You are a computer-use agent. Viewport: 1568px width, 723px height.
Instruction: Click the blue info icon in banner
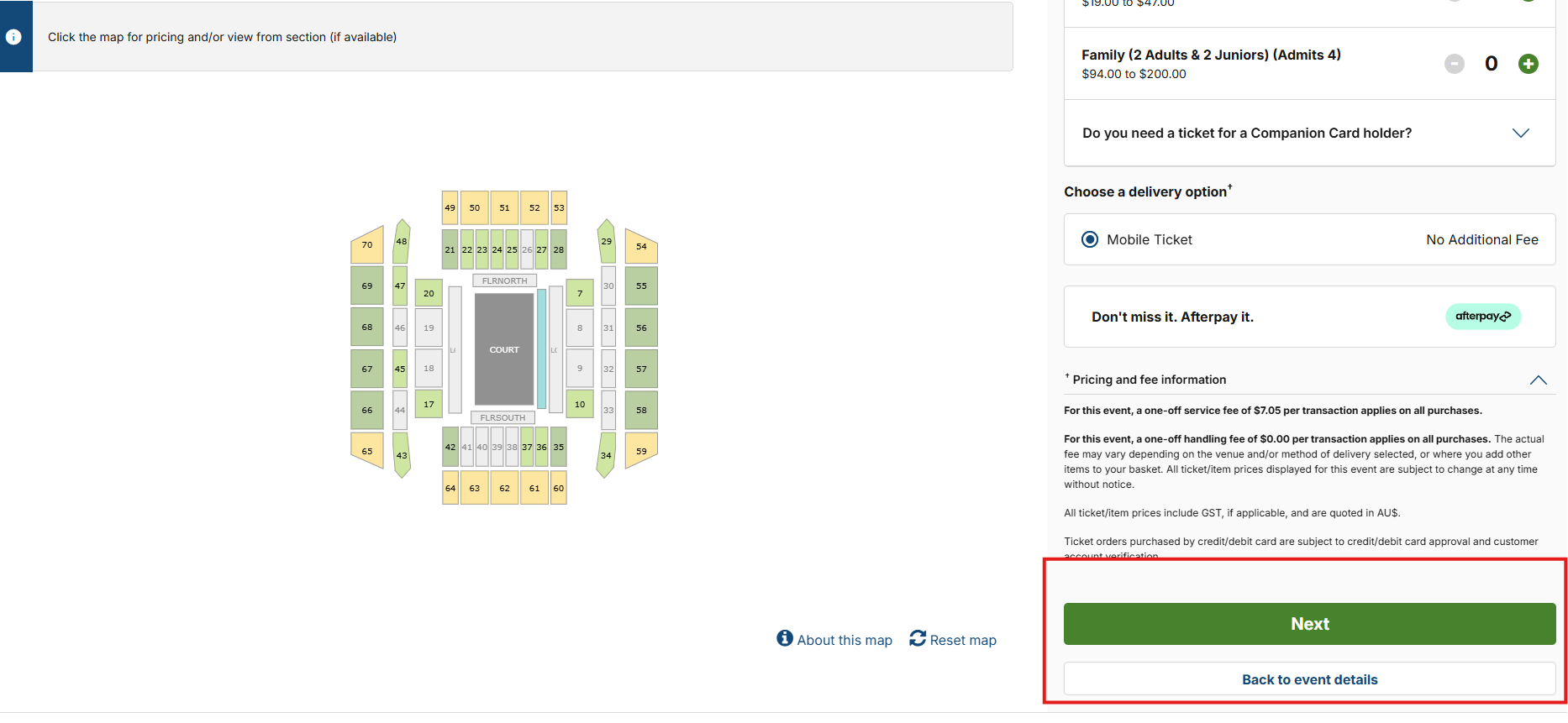[x=14, y=37]
